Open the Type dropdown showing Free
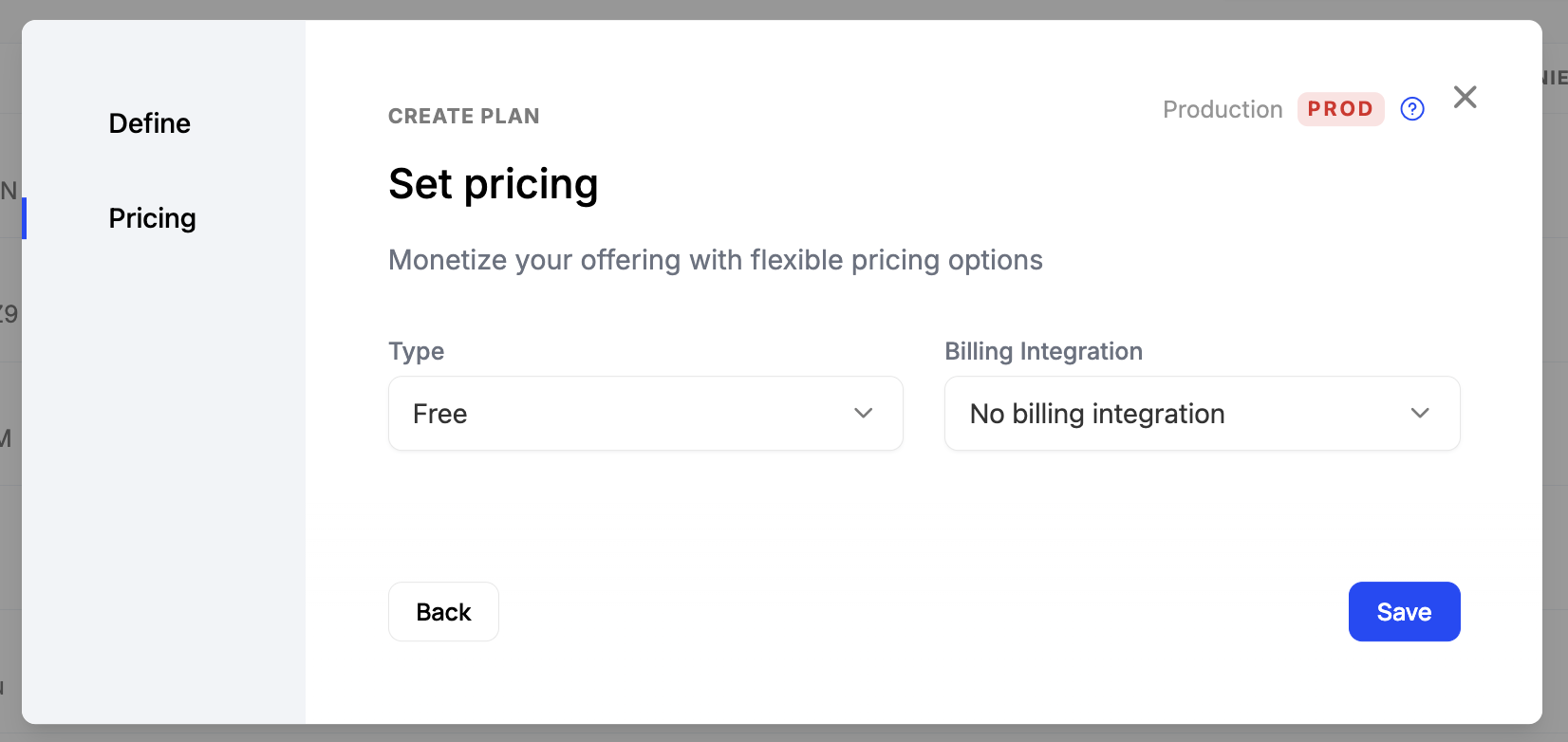This screenshot has width=1568, height=742. [x=645, y=413]
